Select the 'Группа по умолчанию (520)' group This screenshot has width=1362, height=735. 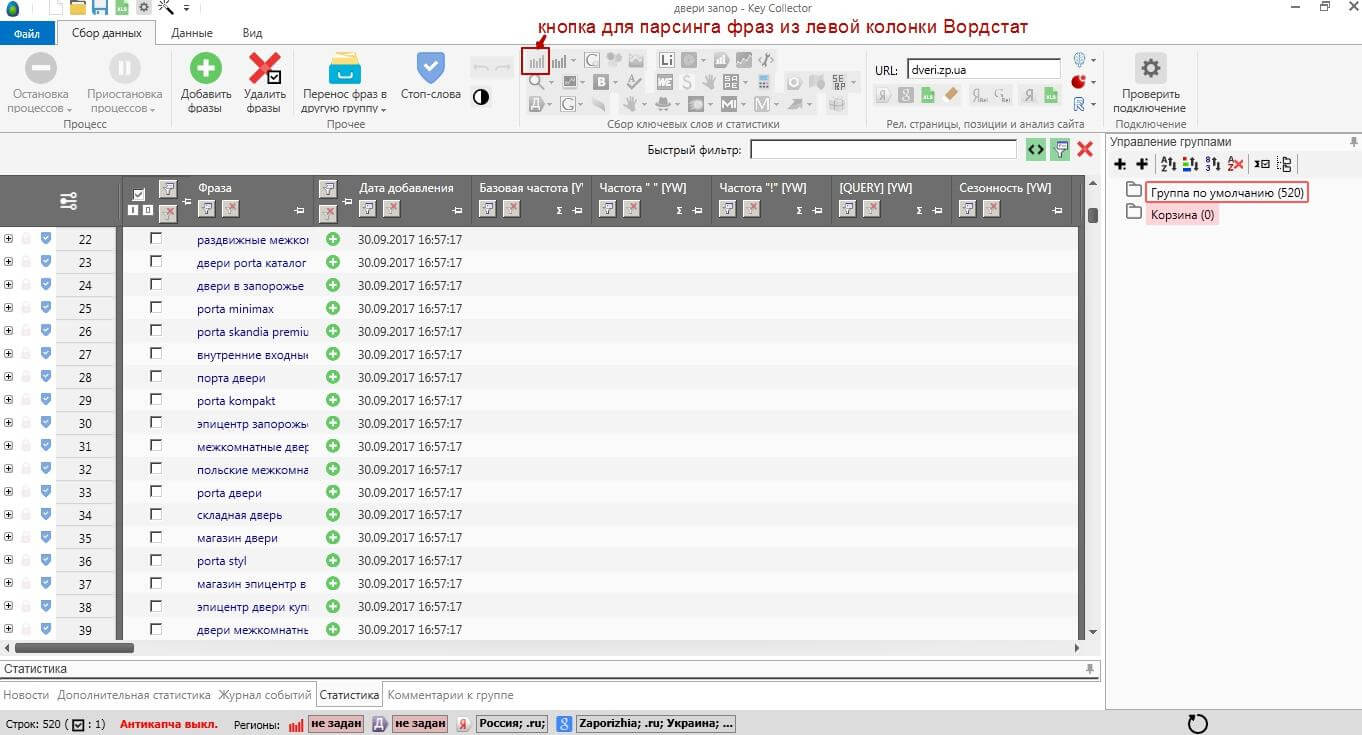[x=1226, y=192]
